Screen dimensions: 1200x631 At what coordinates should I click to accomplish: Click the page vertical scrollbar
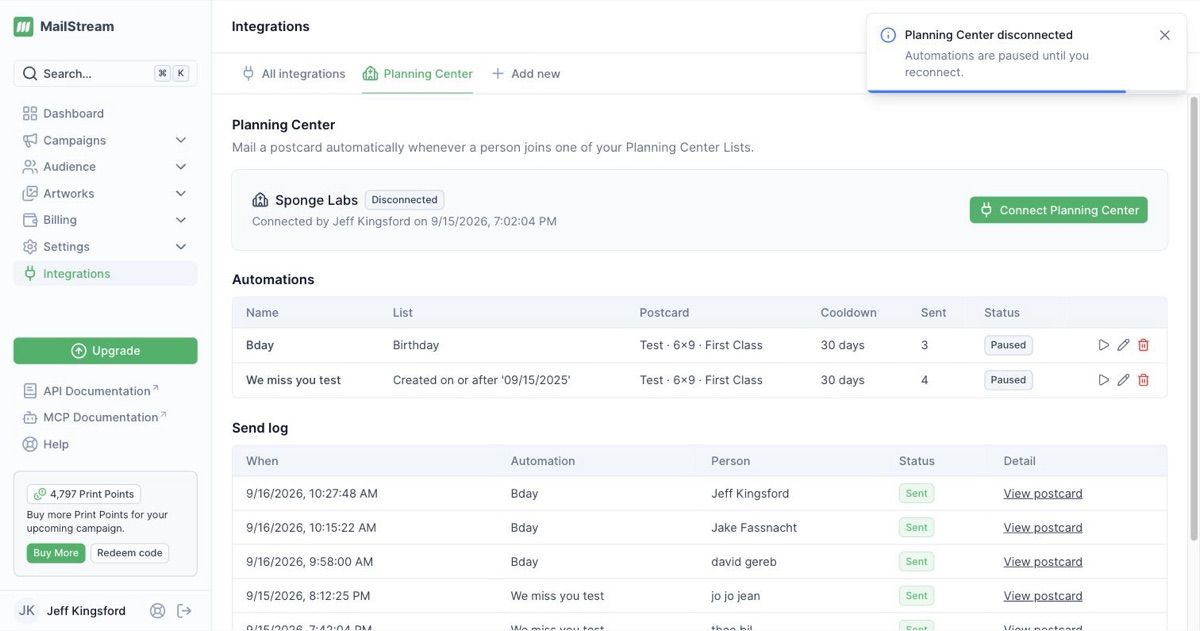[x=1193, y=320]
